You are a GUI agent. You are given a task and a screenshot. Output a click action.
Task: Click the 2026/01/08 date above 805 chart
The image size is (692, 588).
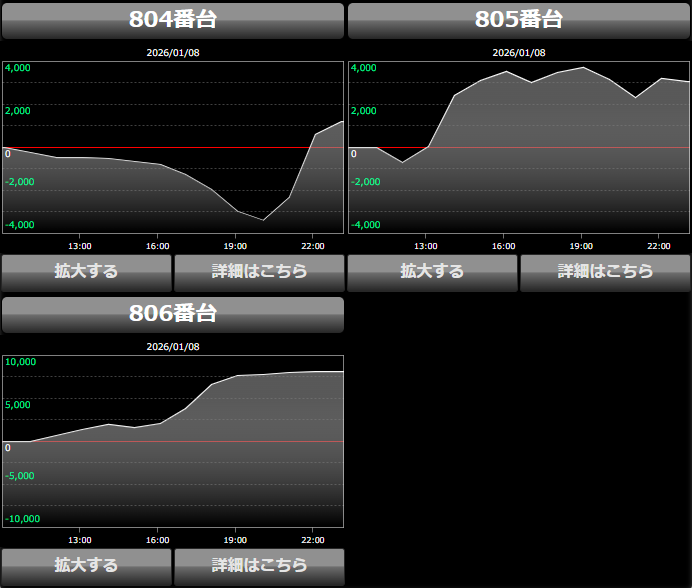tap(519, 53)
